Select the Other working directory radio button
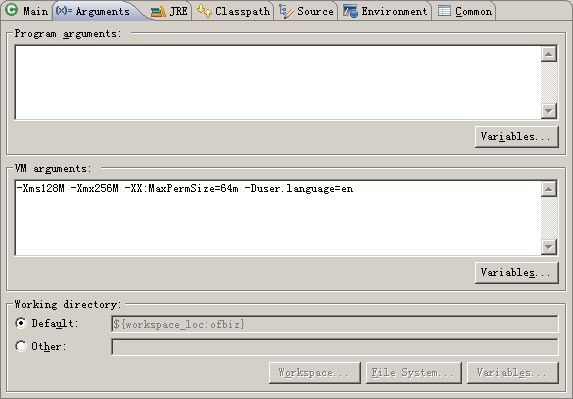Image resolution: width=573 pixels, height=399 pixels. (x=21, y=346)
